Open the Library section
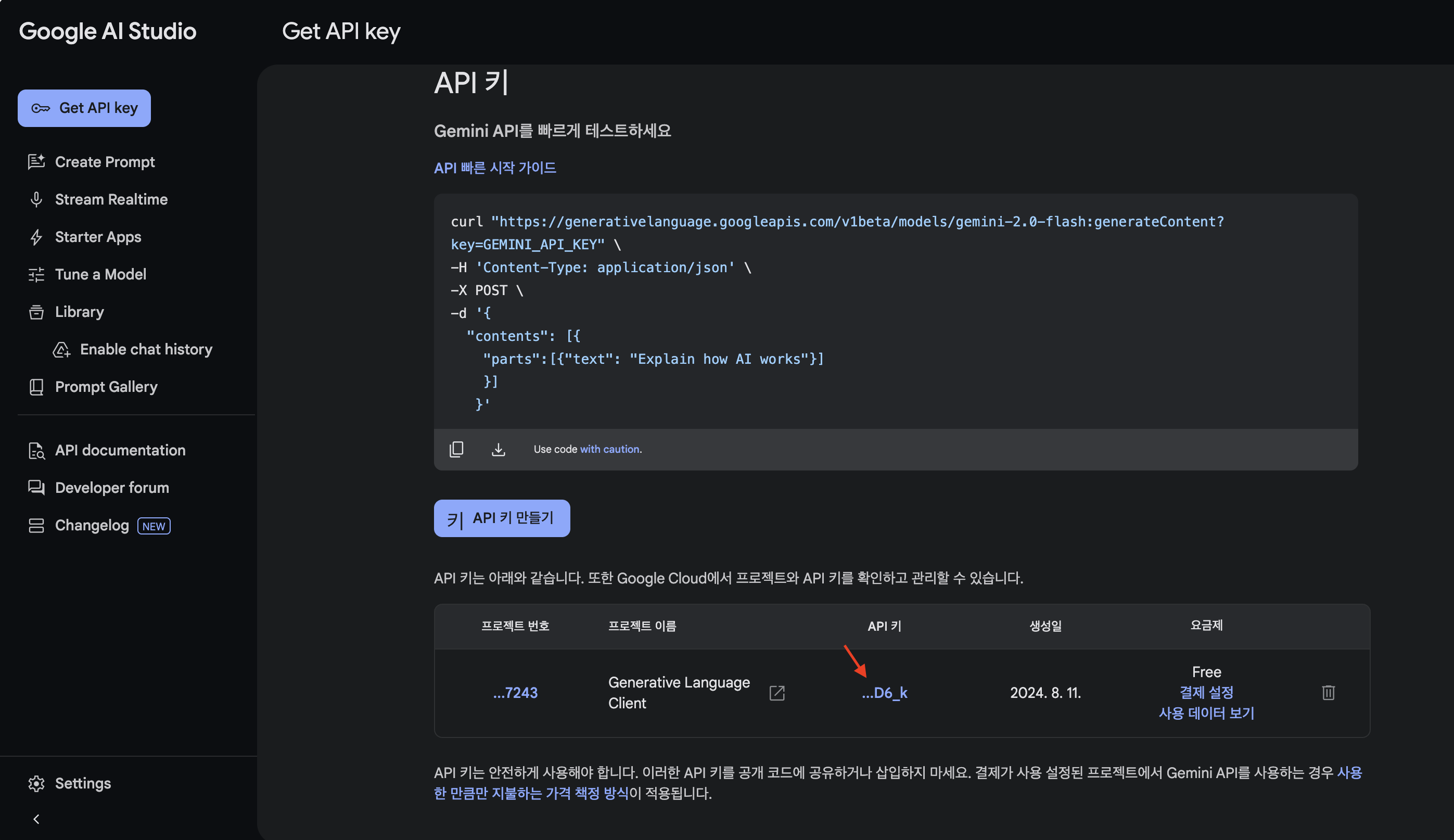 click(79, 312)
